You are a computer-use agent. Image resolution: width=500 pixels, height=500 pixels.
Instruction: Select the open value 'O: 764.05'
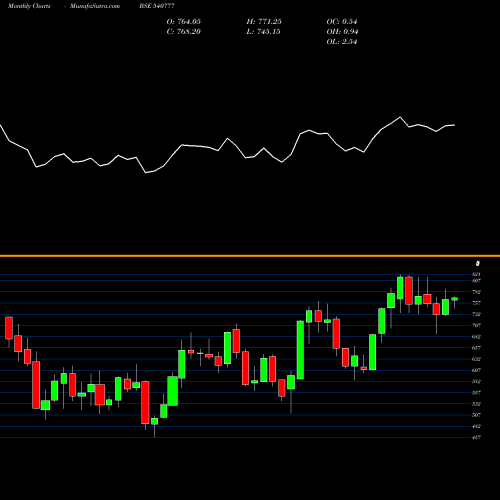coord(184,22)
